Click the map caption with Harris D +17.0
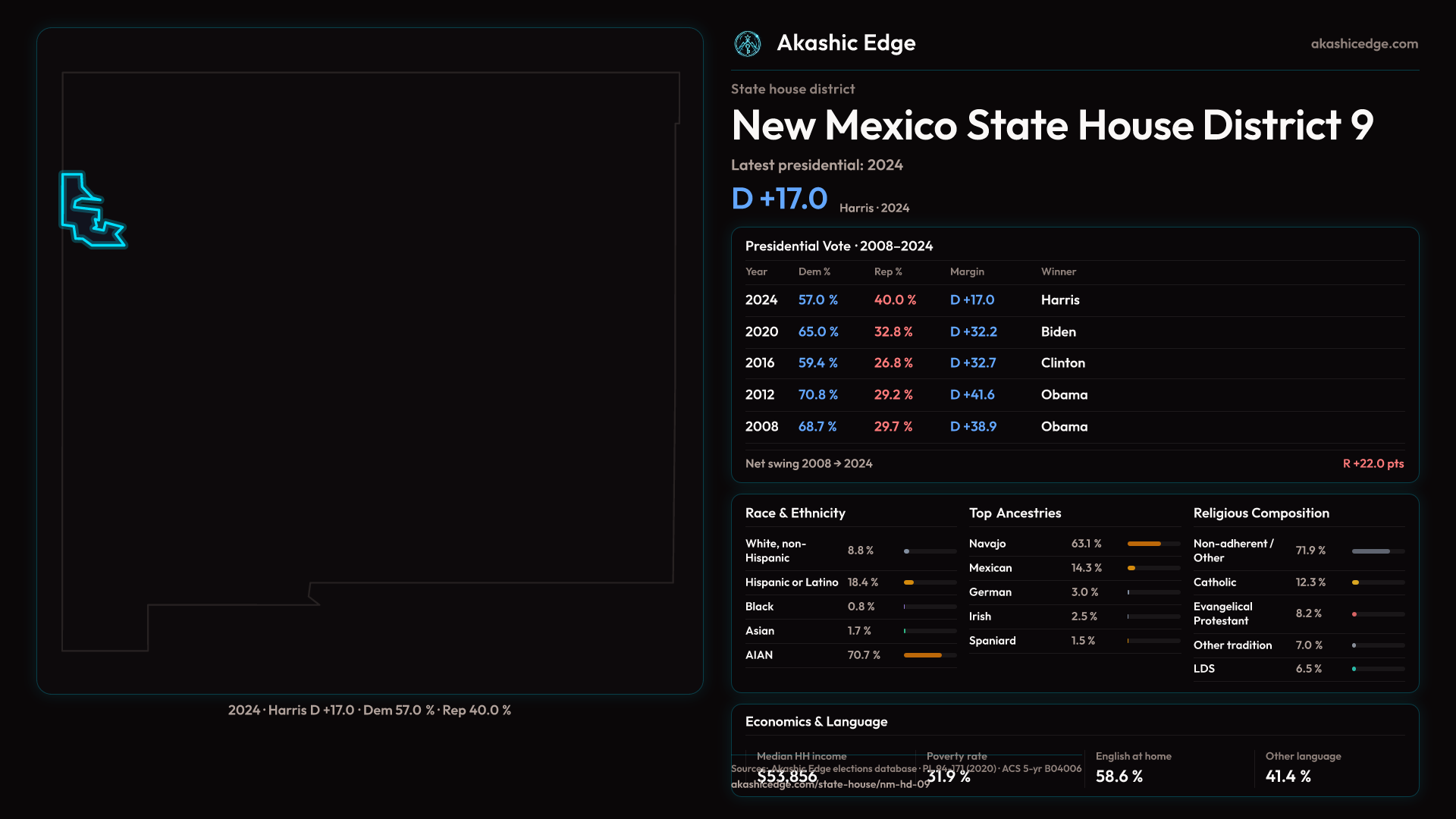Screen dimensions: 1456x819 (369, 711)
